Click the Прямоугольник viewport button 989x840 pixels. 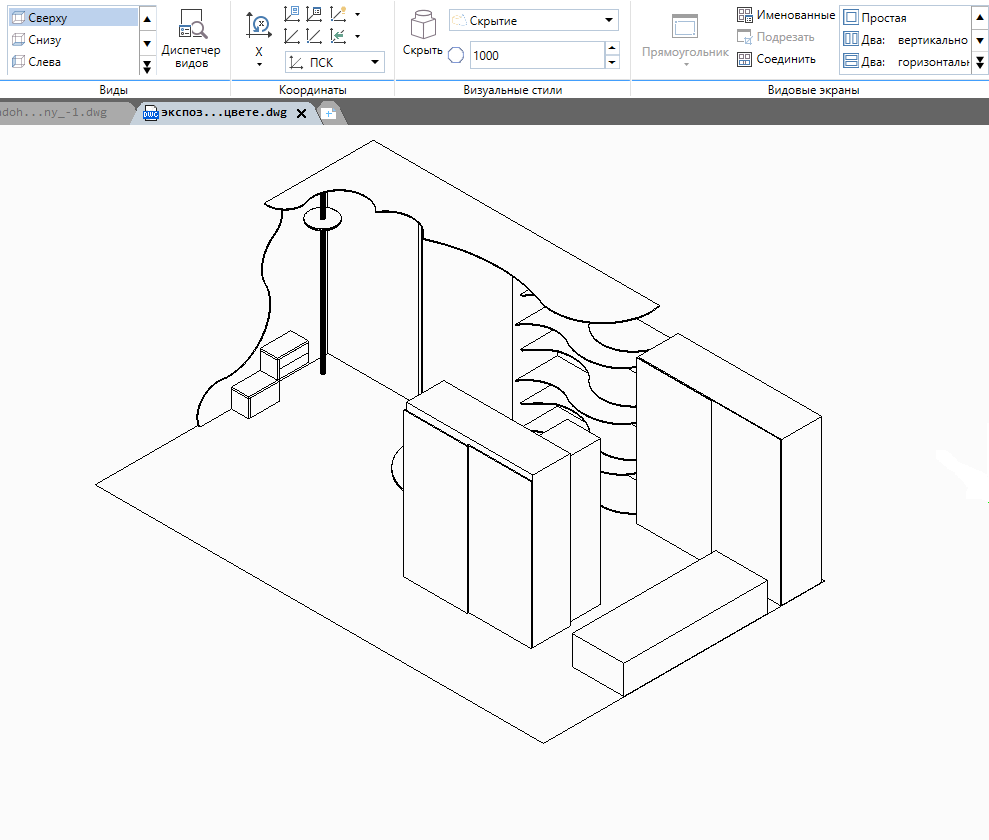point(685,35)
